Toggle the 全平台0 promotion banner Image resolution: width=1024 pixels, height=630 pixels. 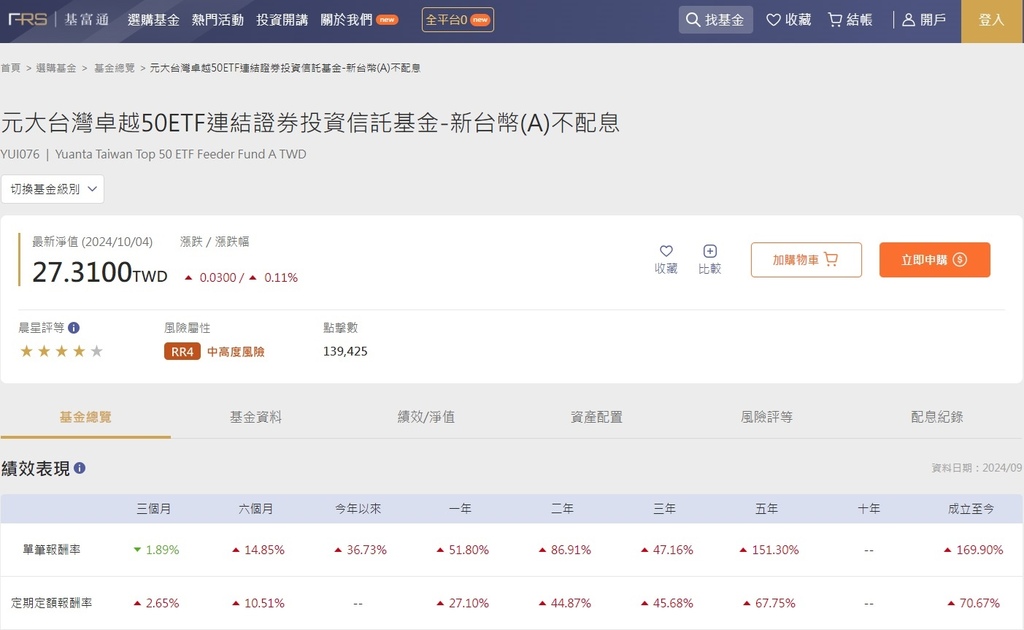(457, 19)
